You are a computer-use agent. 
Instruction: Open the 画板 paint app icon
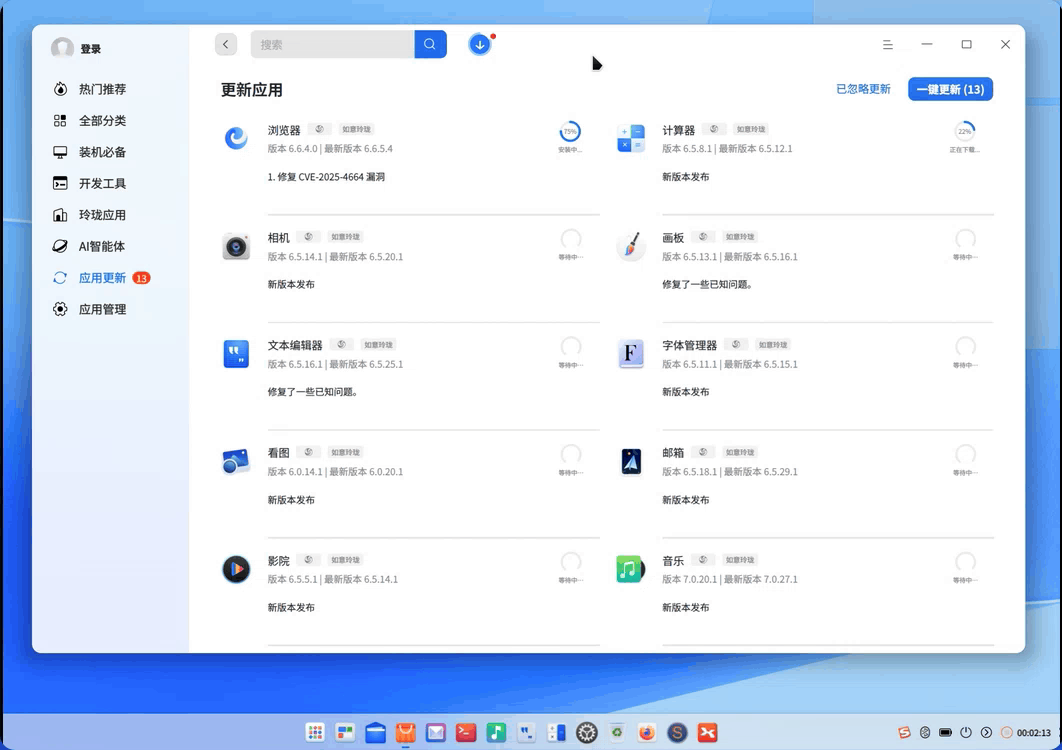click(x=631, y=246)
